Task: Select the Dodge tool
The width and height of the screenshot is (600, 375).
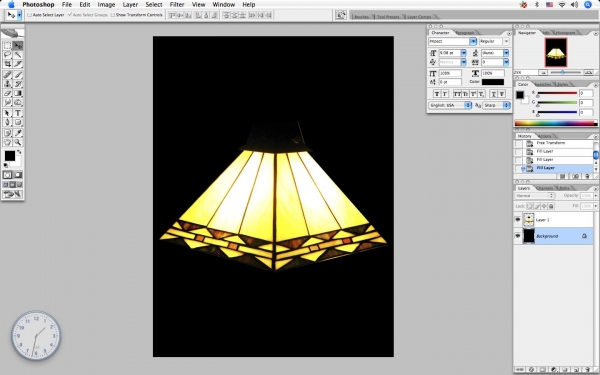Action: [18, 103]
